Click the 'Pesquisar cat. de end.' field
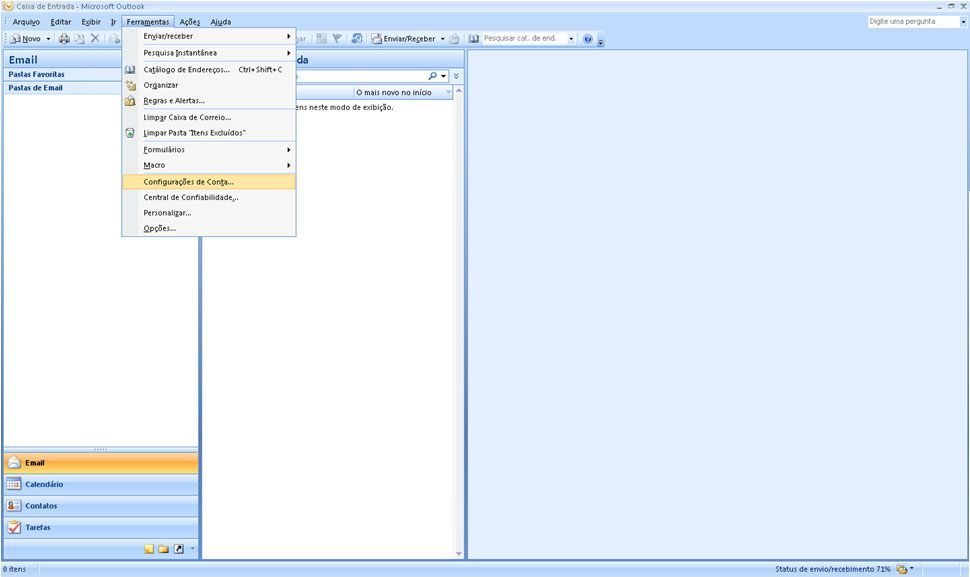Screen dimensions: 970x577 pos(522,39)
